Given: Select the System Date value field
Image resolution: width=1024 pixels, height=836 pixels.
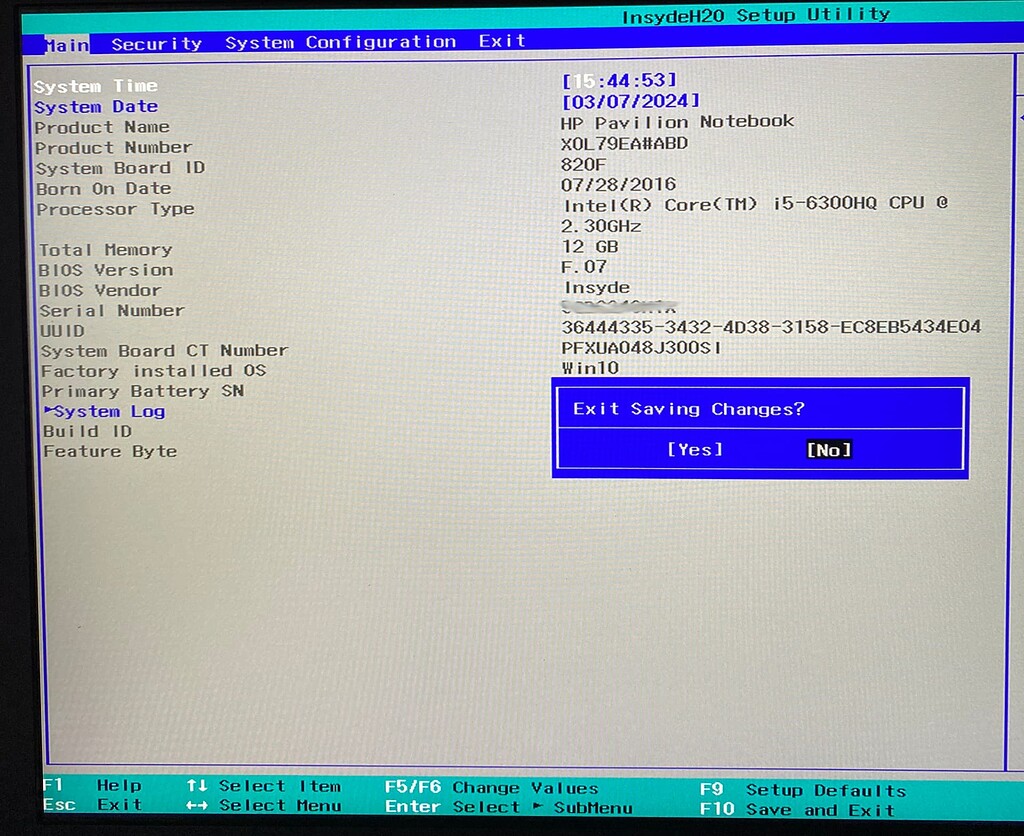Looking at the screenshot, I should click(631, 101).
